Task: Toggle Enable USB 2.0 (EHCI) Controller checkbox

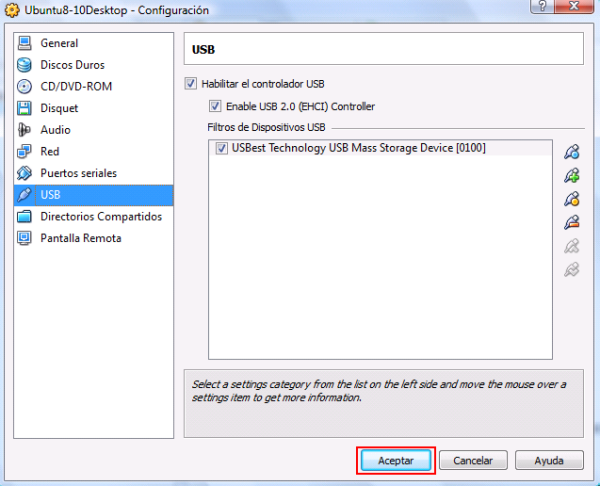Action: [215, 106]
